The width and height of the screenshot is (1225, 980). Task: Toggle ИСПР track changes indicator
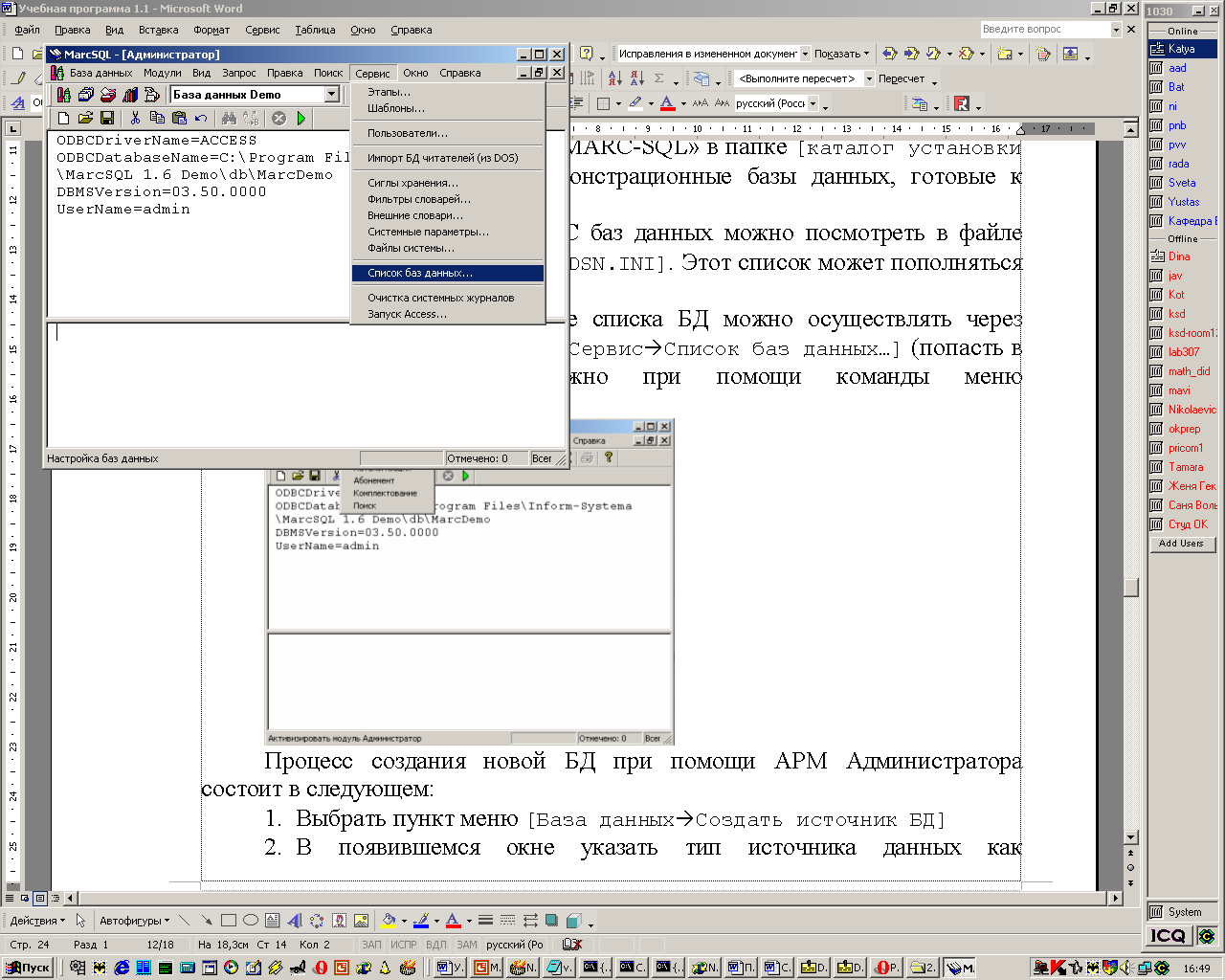click(403, 945)
